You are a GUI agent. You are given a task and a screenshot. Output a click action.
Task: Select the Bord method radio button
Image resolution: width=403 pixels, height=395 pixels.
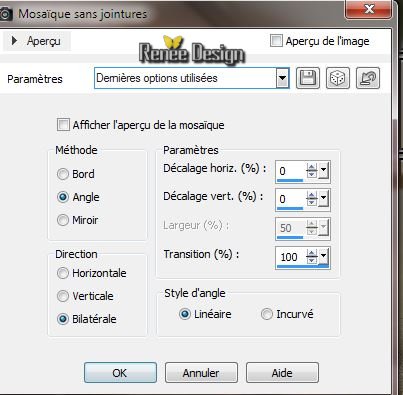63,174
